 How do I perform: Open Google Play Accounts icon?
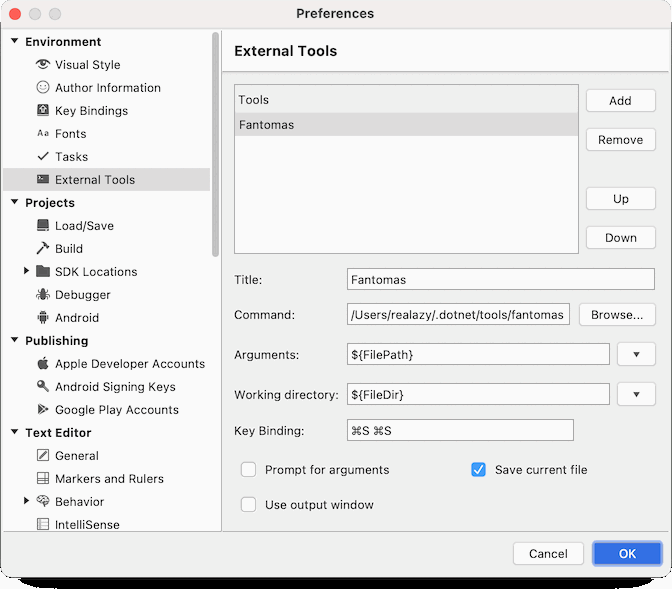pyautogui.click(x=43, y=409)
